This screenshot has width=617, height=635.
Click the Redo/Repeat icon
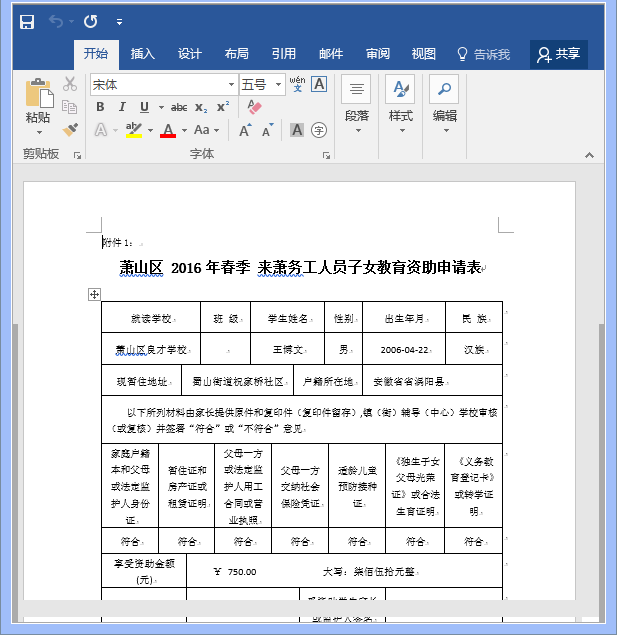coord(90,21)
